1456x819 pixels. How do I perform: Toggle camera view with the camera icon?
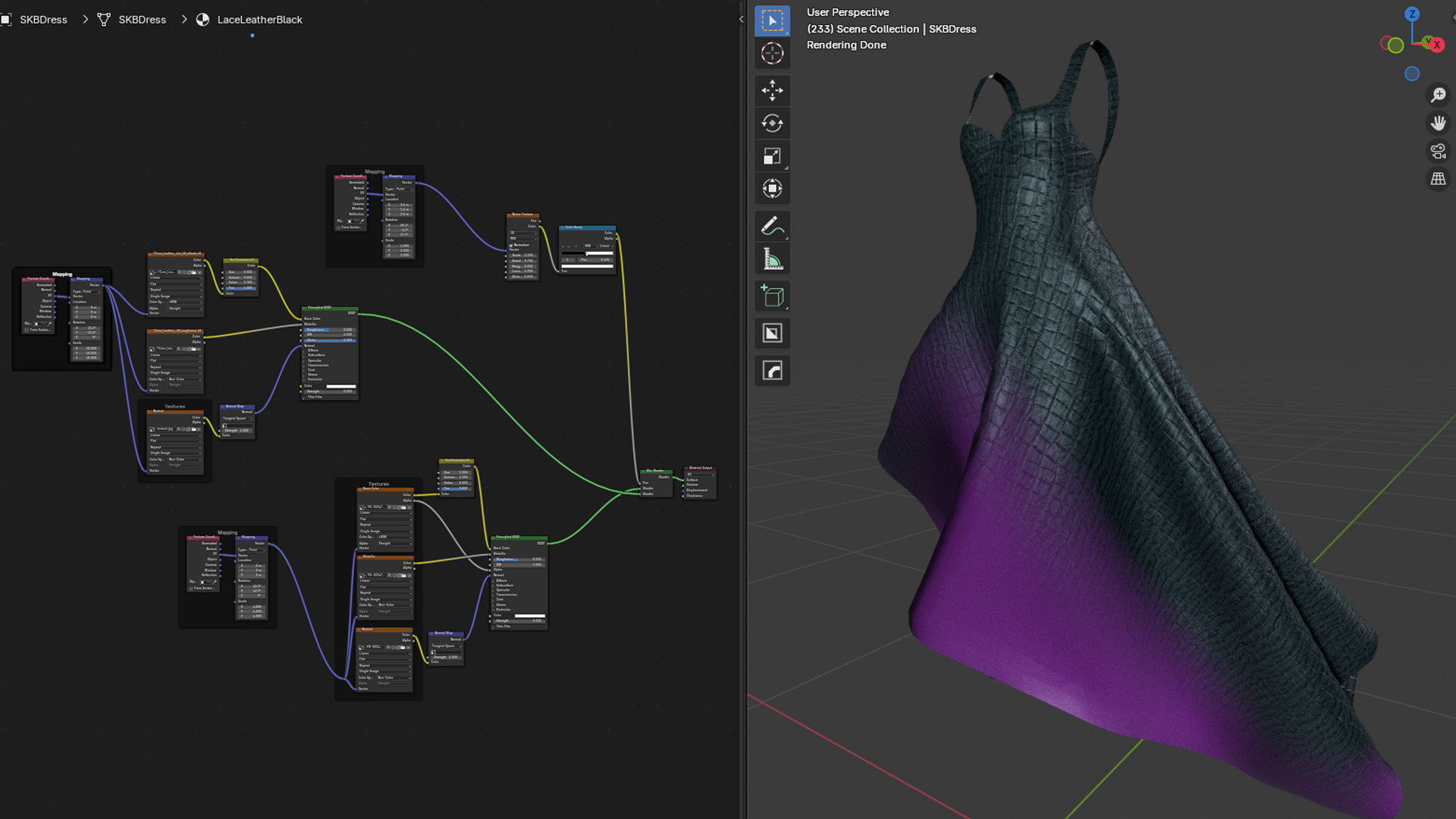(1438, 151)
